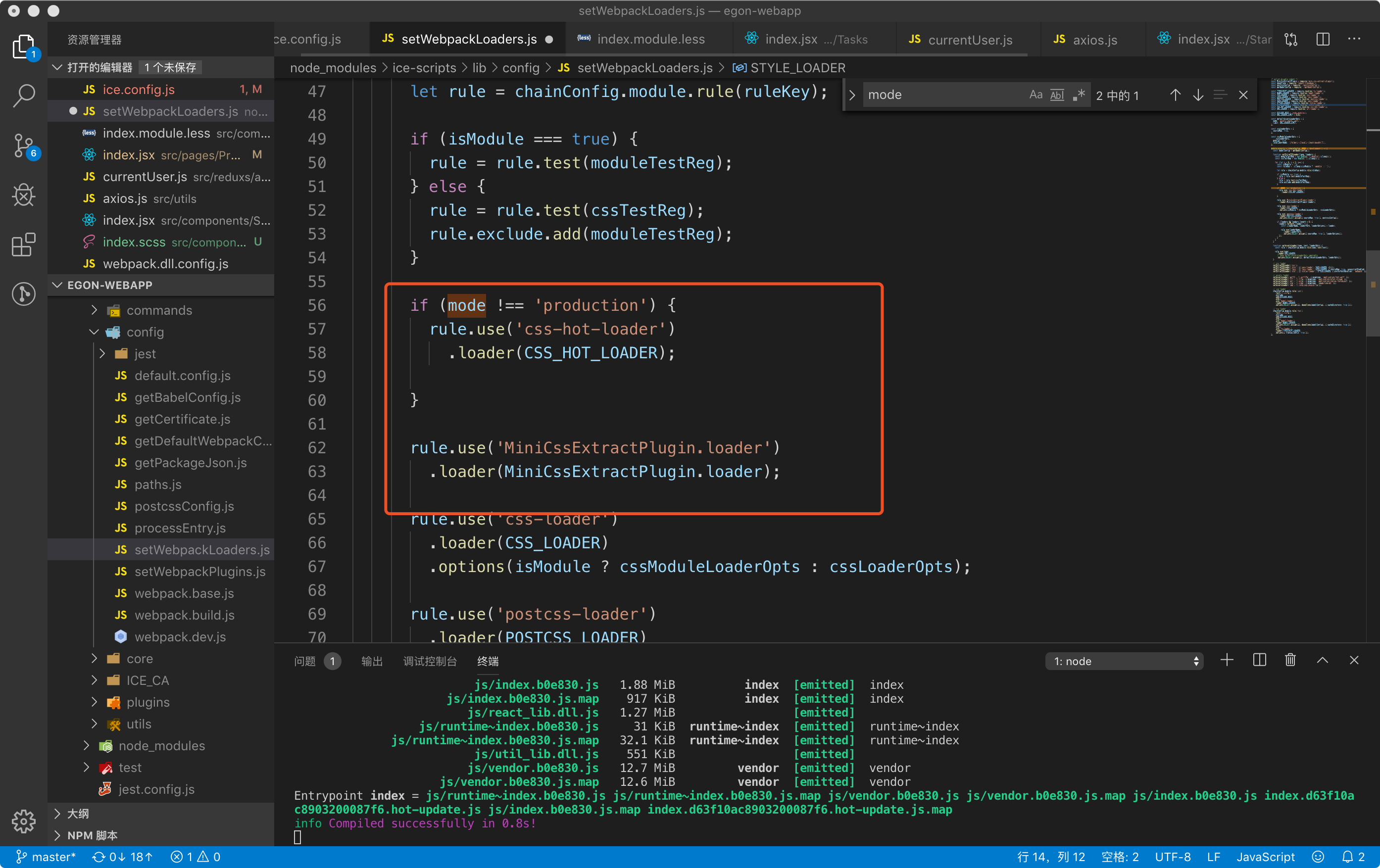Click find in selection icon
1380x868 pixels.
[1220, 95]
